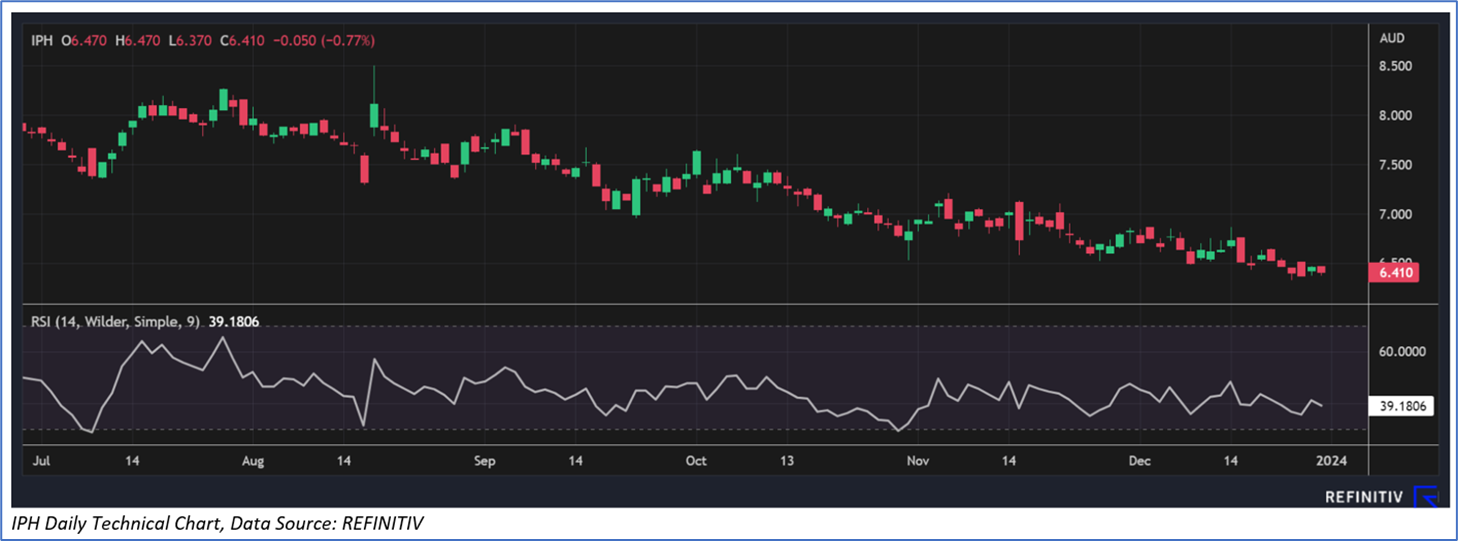
Task: Click the Oct date axis label
Action: point(696,461)
